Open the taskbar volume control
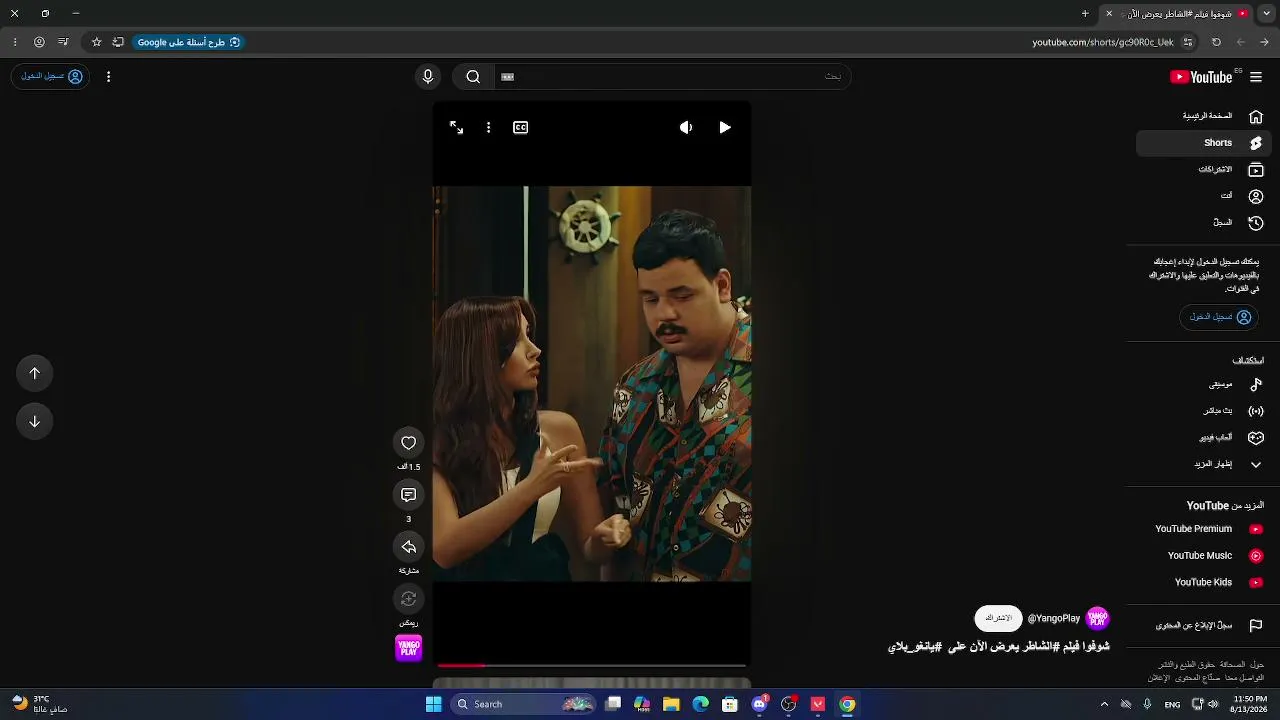Image resolution: width=1280 pixels, height=720 pixels. tap(1213, 704)
